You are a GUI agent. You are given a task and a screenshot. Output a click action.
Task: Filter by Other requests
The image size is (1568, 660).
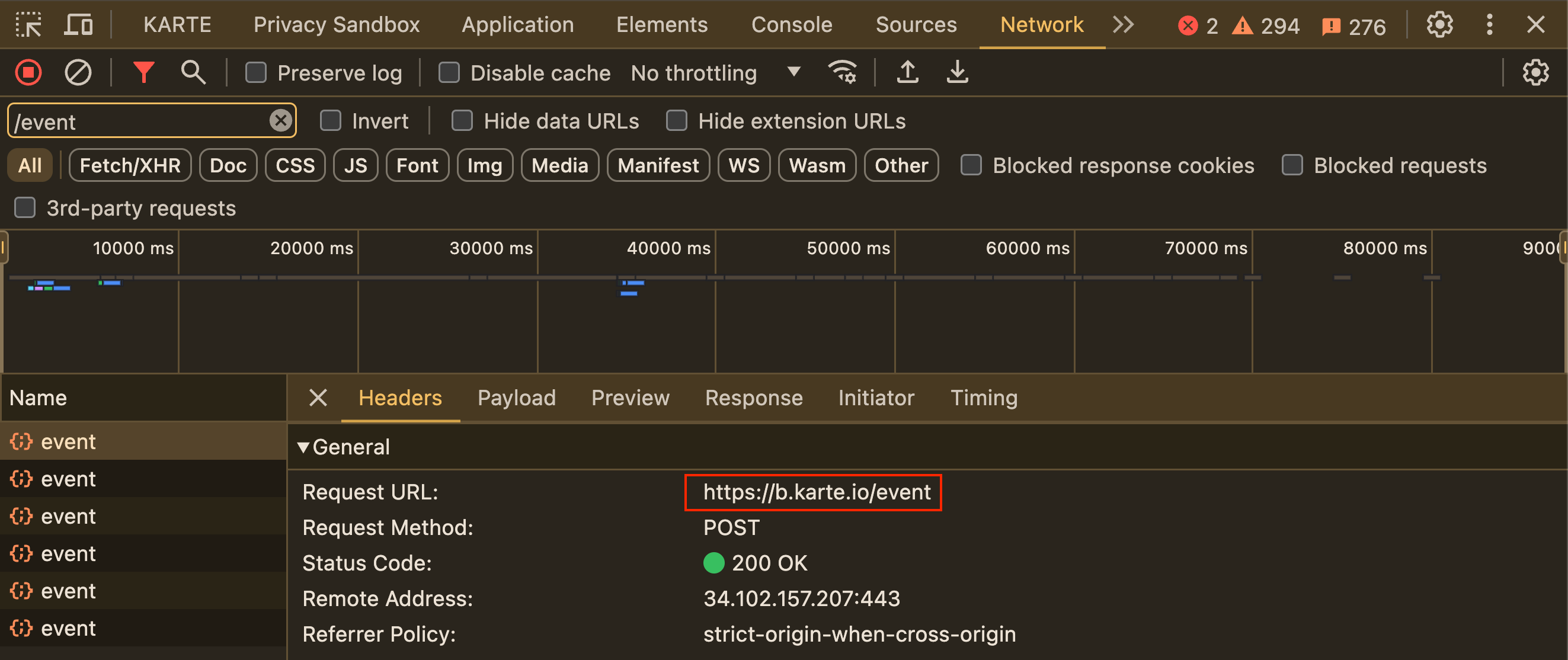point(901,165)
